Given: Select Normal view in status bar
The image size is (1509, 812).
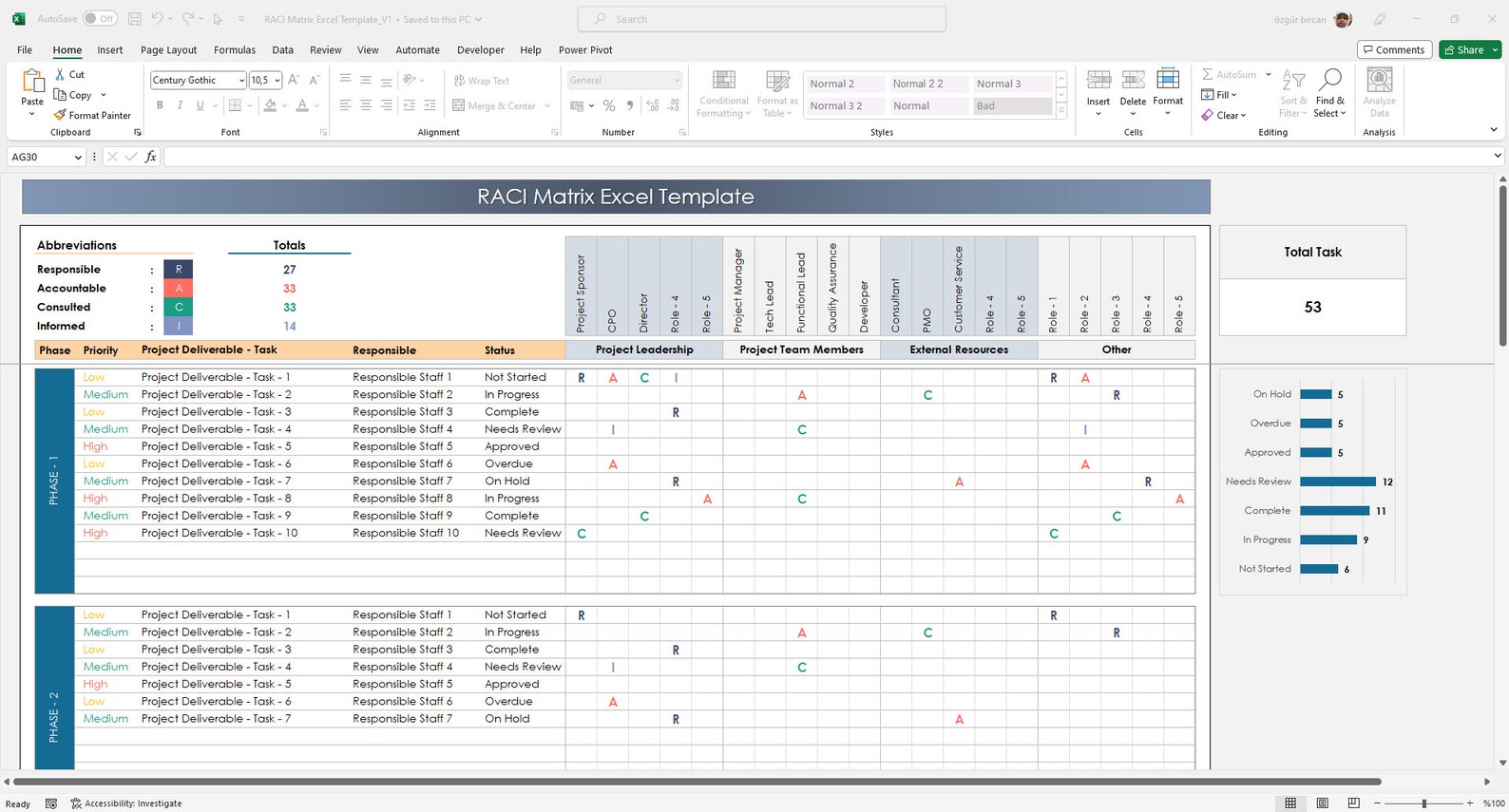Looking at the screenshot, I should coord(1290,803).
